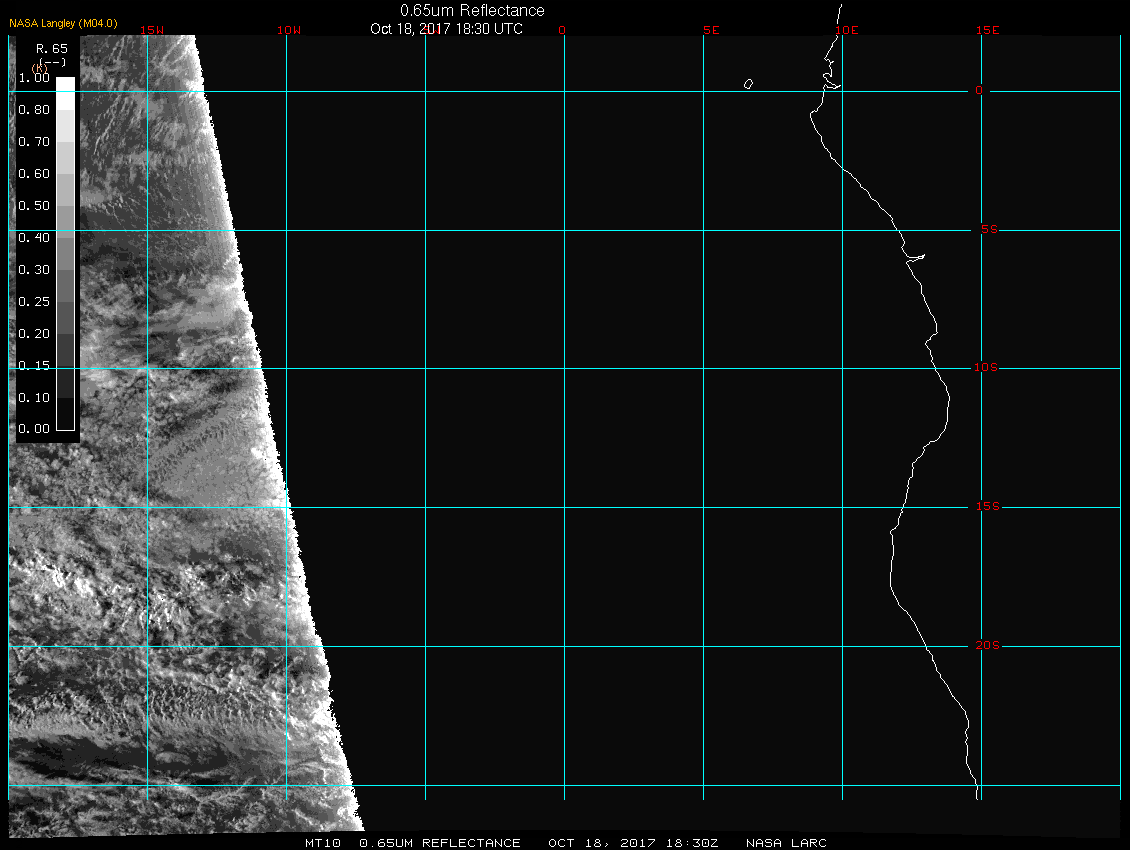
Task: Click the NASA Langley (M04.0) label
Action: pos(63,23)
